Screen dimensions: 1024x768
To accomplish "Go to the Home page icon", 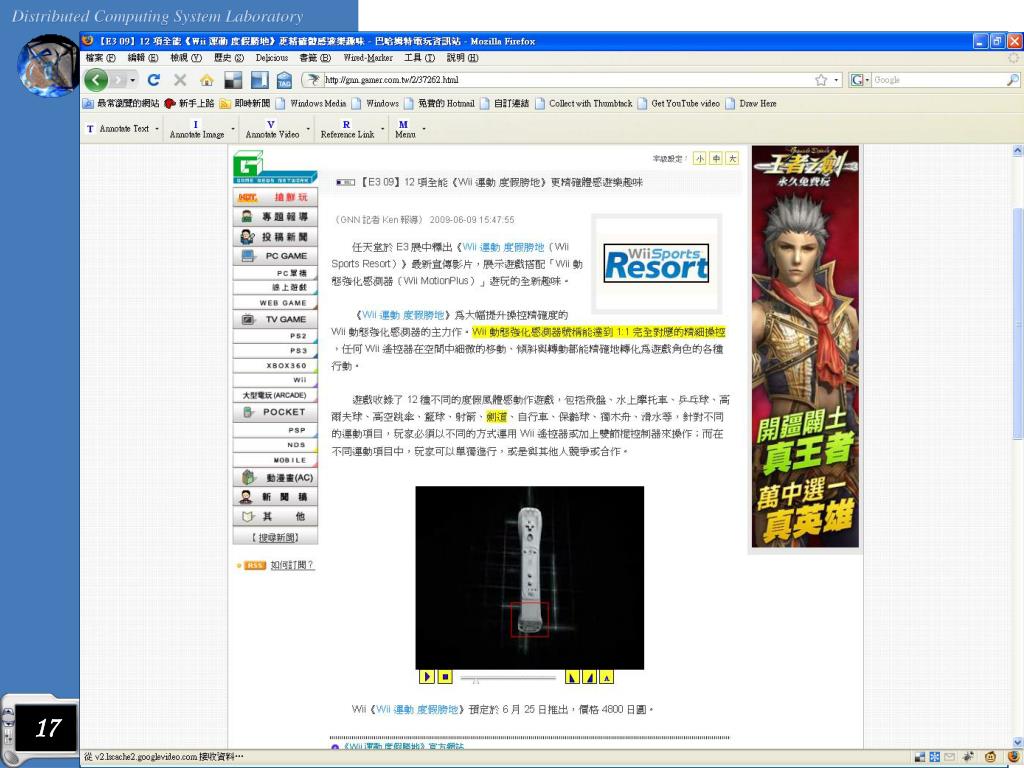I will [x=206, y=80].
